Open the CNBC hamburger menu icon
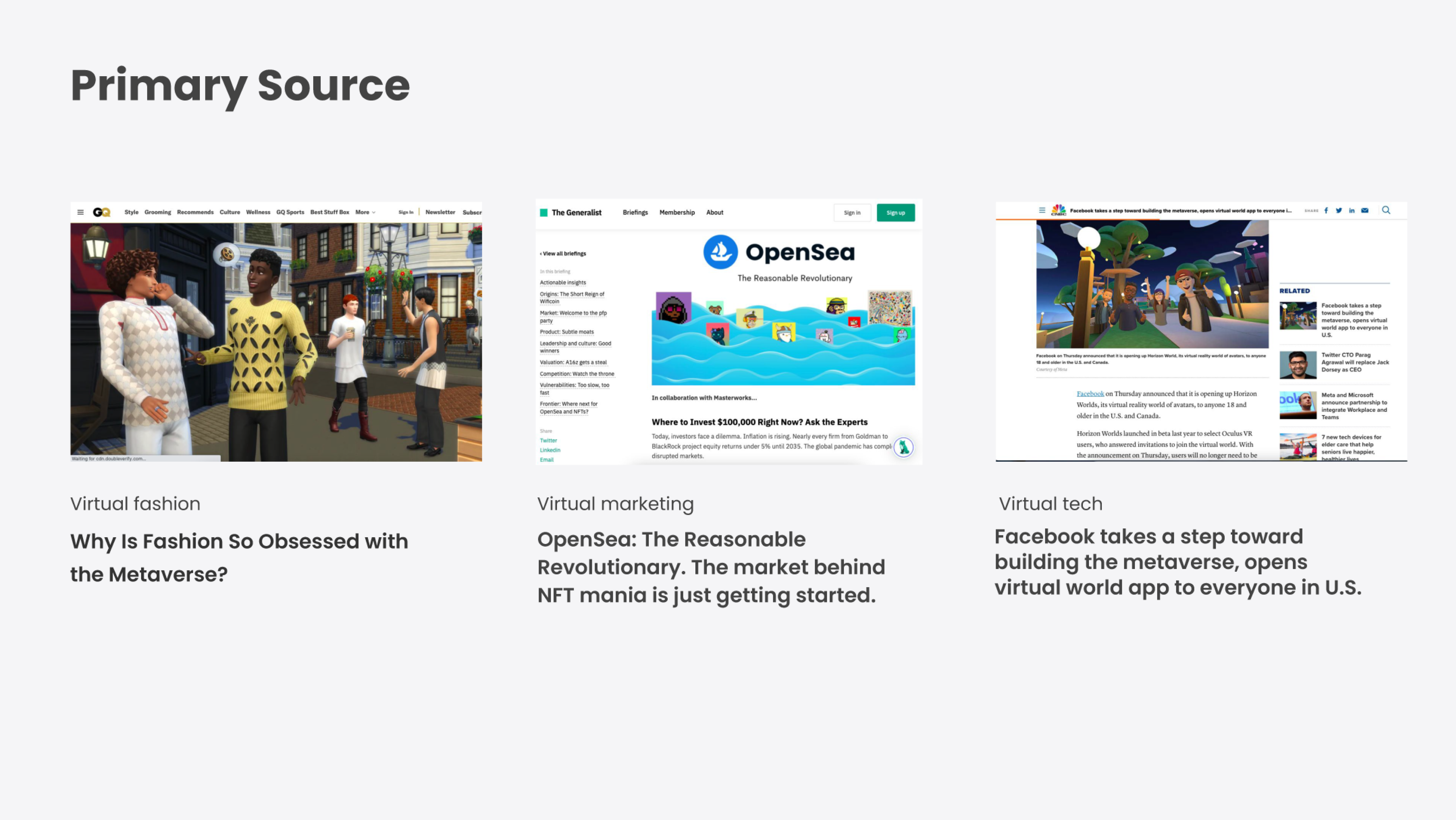The height and width of the screenshot is (820, 1456). click(1042, 210)
